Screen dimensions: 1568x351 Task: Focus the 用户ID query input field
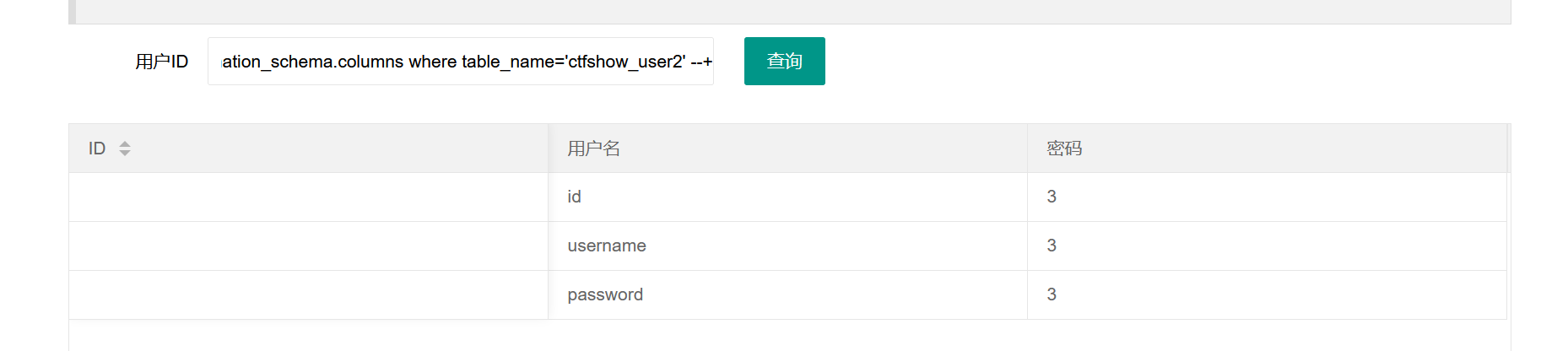coord(460,61)
